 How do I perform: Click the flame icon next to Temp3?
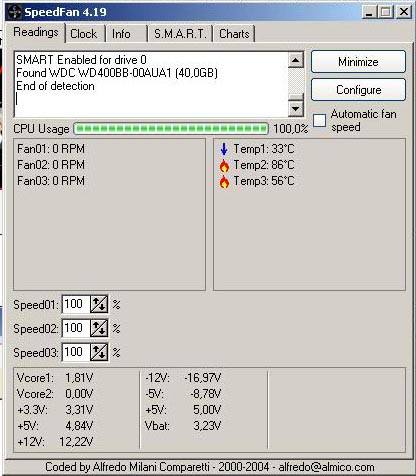(x=224, y=182)
